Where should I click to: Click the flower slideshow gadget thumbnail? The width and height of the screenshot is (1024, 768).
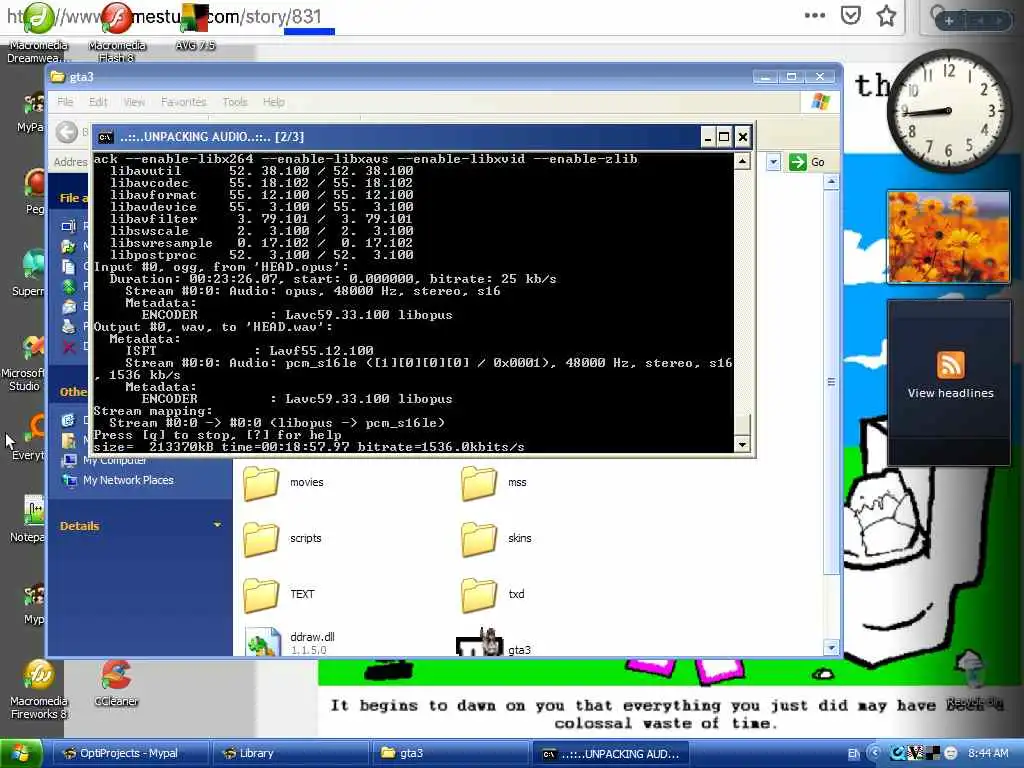pyautogui.click(x=948, y=236)
